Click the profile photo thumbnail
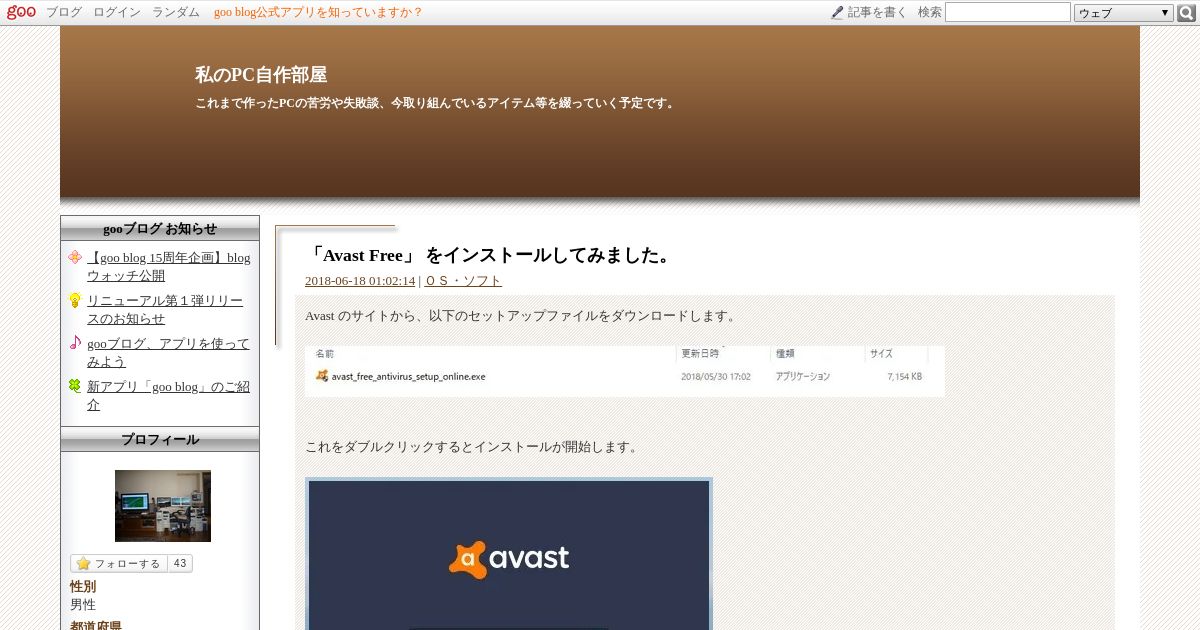1200x630 pixels. tap(163, 506)
